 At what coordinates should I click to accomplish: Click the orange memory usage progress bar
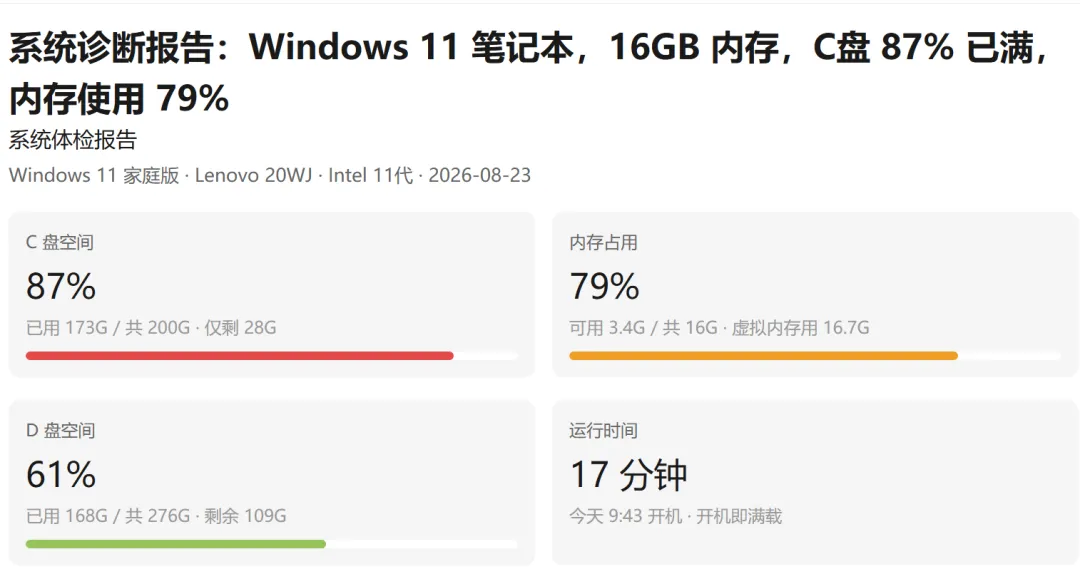pos(763,355)
